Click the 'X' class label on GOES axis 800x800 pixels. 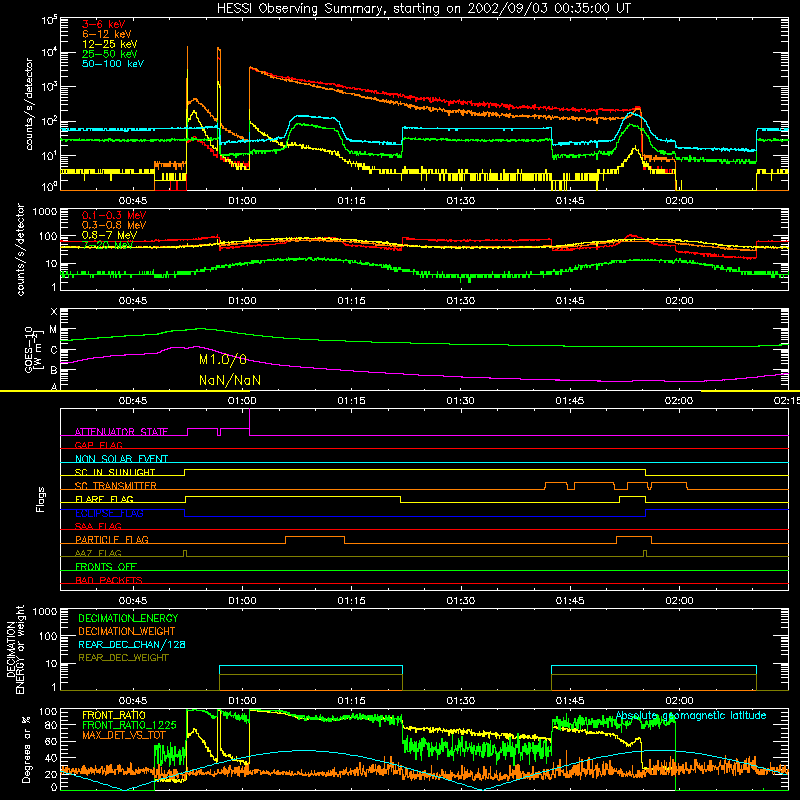click(x=54, y=312)
